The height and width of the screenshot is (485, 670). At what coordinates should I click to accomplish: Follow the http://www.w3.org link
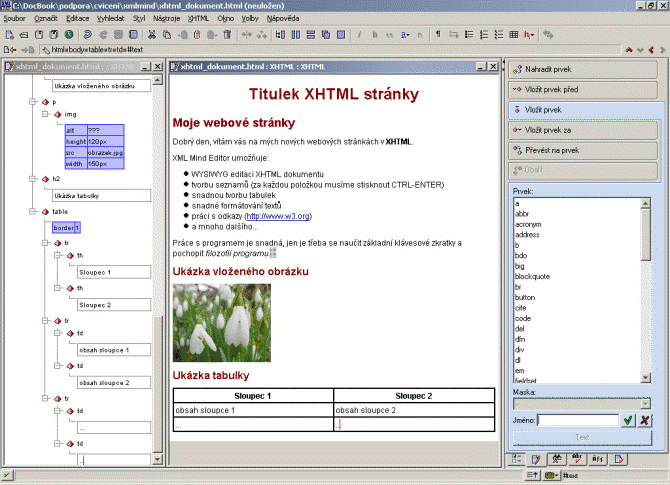[x=278, y=216]
